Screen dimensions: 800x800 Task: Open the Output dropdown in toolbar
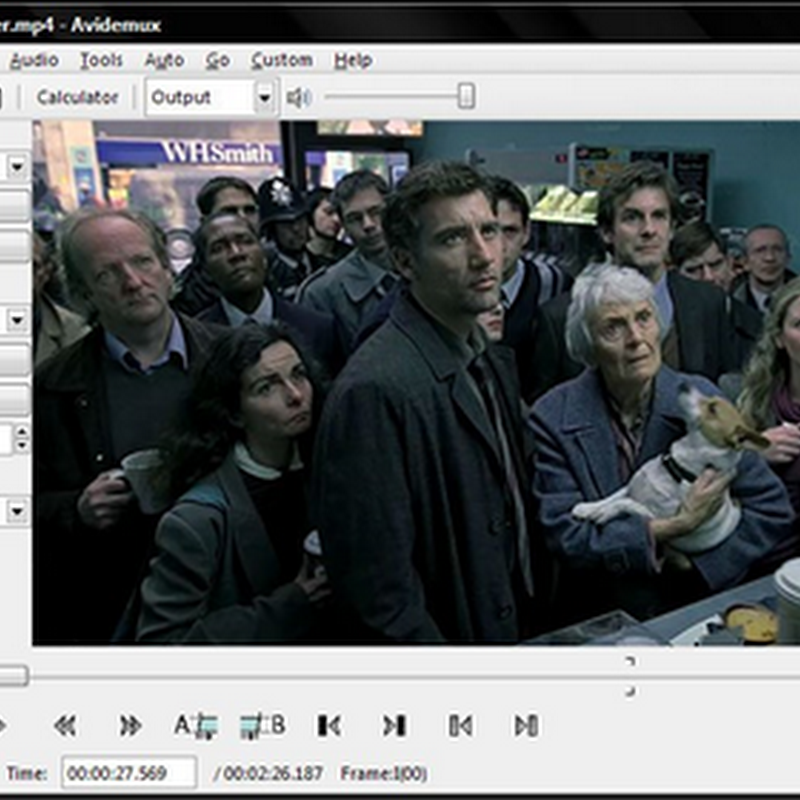264,98
